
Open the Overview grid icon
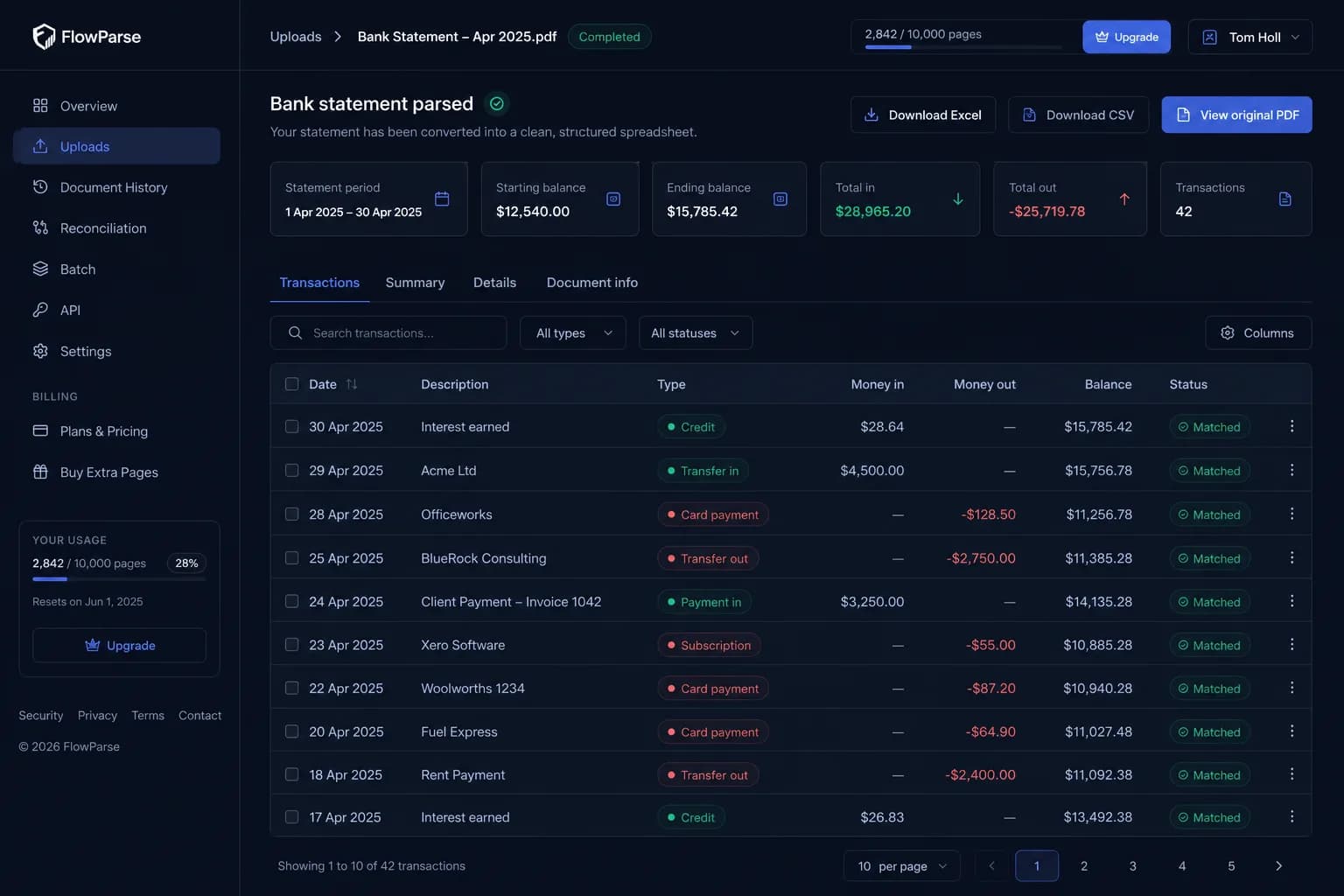(x=40, y=106)
